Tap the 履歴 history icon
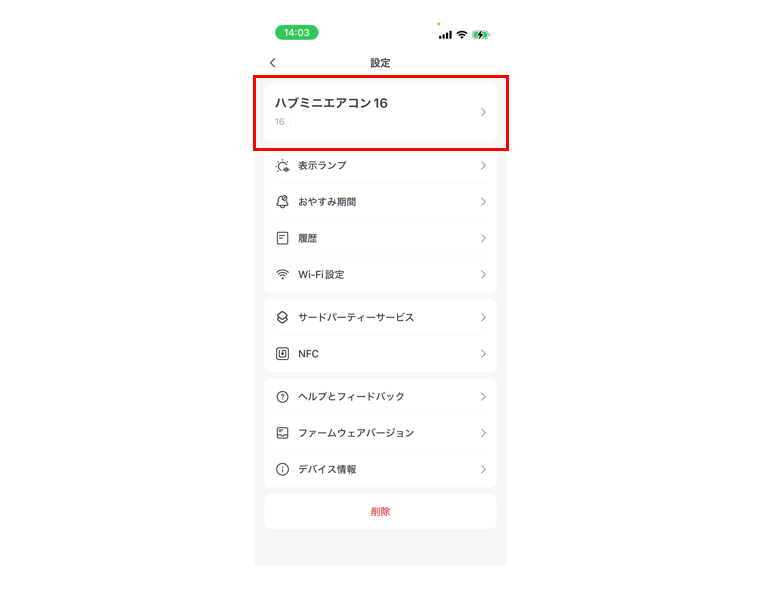This screenshot has width=772, height=614. point(282,238)
